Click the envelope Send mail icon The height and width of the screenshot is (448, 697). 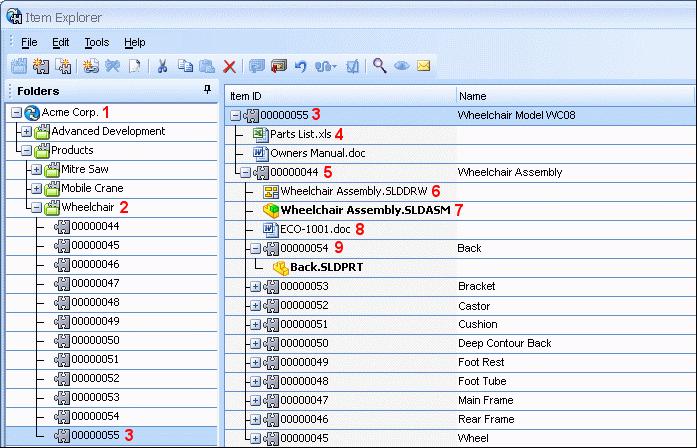[x=424, y=66]
